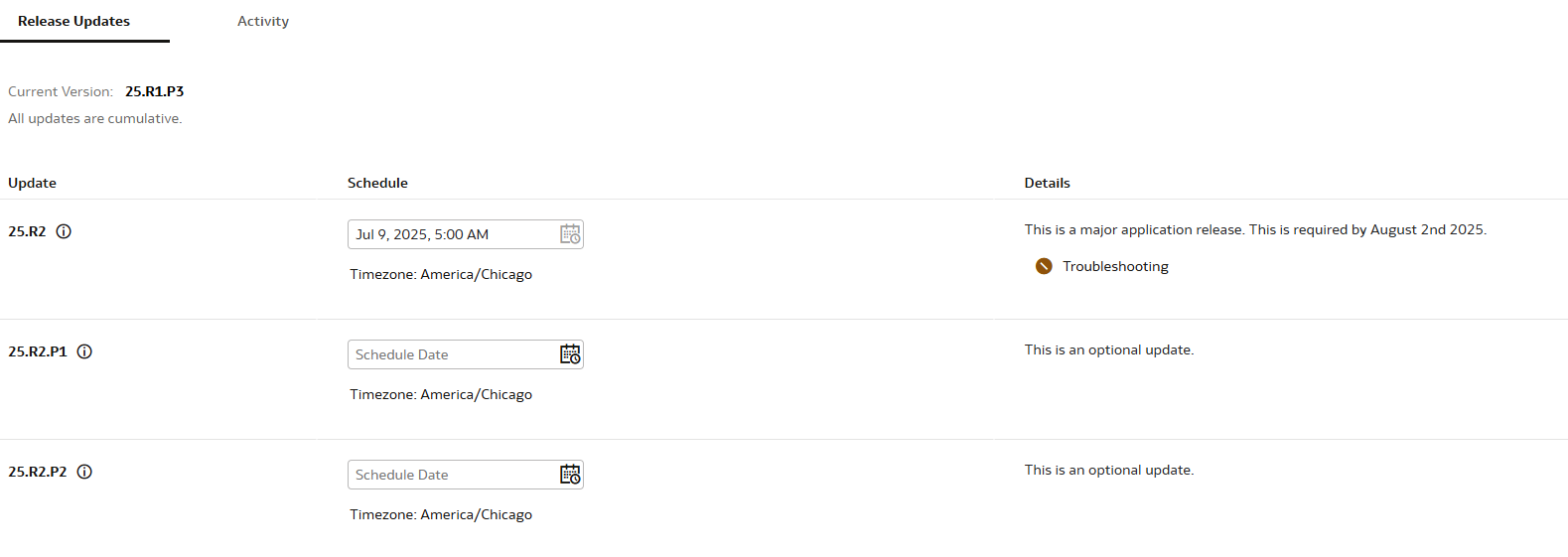Select the Release Updates tab
This screenshot has height=557, width=1568.
point(74,21)
